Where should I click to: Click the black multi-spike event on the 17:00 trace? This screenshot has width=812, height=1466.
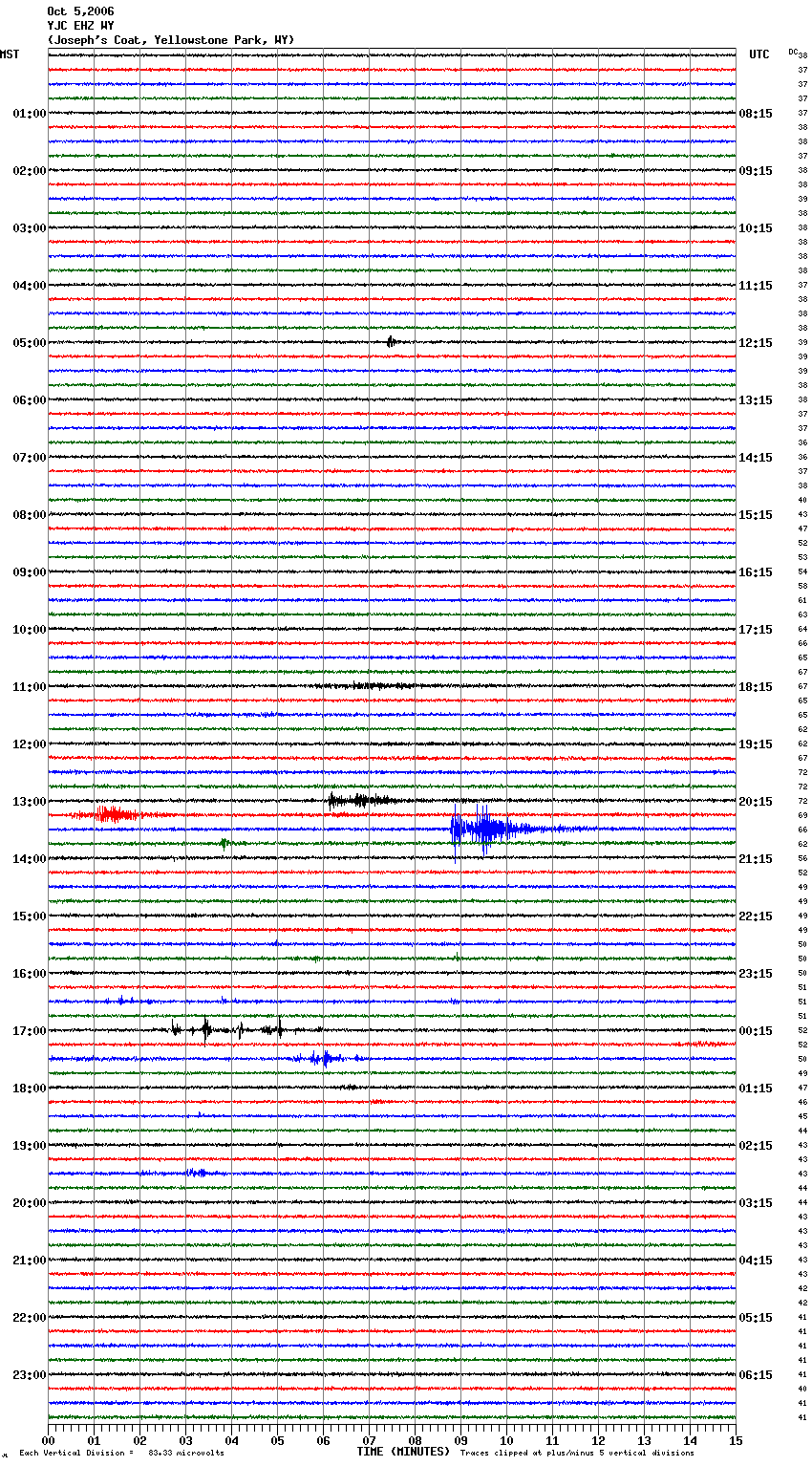pos(227,1029)
